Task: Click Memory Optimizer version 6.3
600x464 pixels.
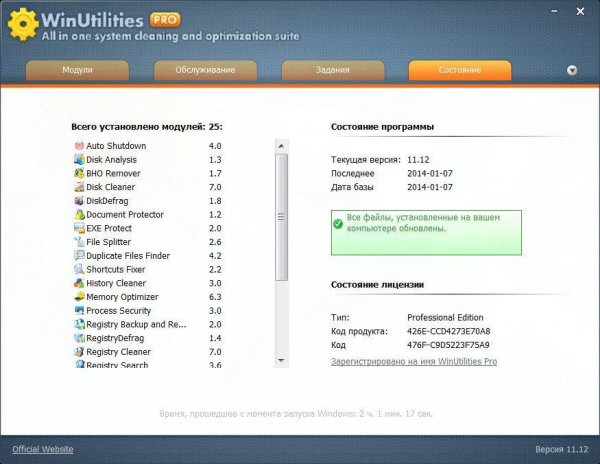Action: point(215,297)
